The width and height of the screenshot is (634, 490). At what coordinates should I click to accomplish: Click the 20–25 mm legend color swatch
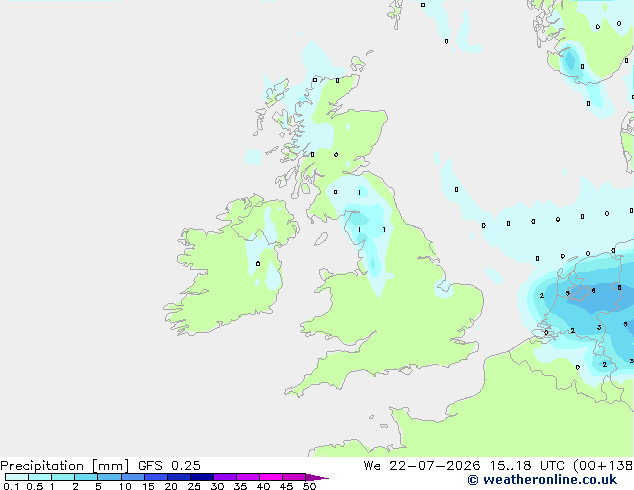(x=179, y=477)
